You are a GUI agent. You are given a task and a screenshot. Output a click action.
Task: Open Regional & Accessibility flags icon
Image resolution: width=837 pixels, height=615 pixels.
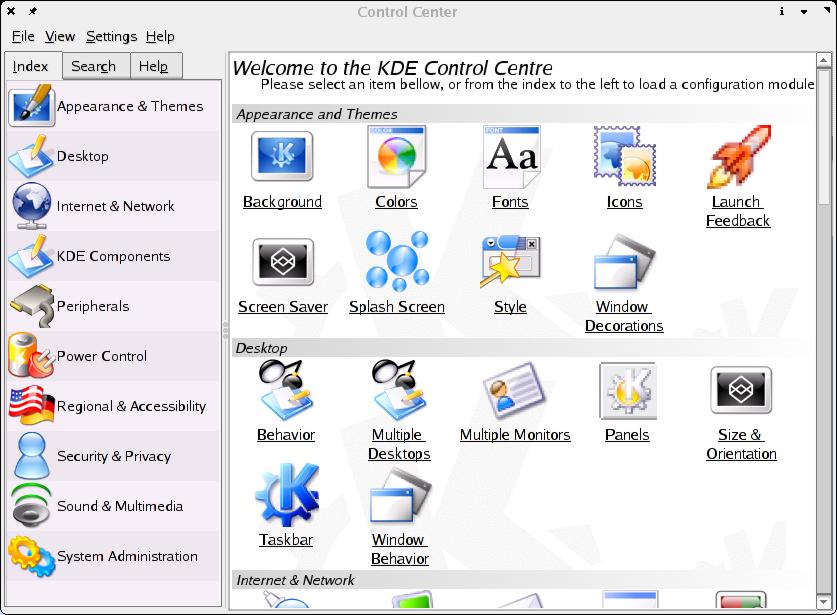32,406
